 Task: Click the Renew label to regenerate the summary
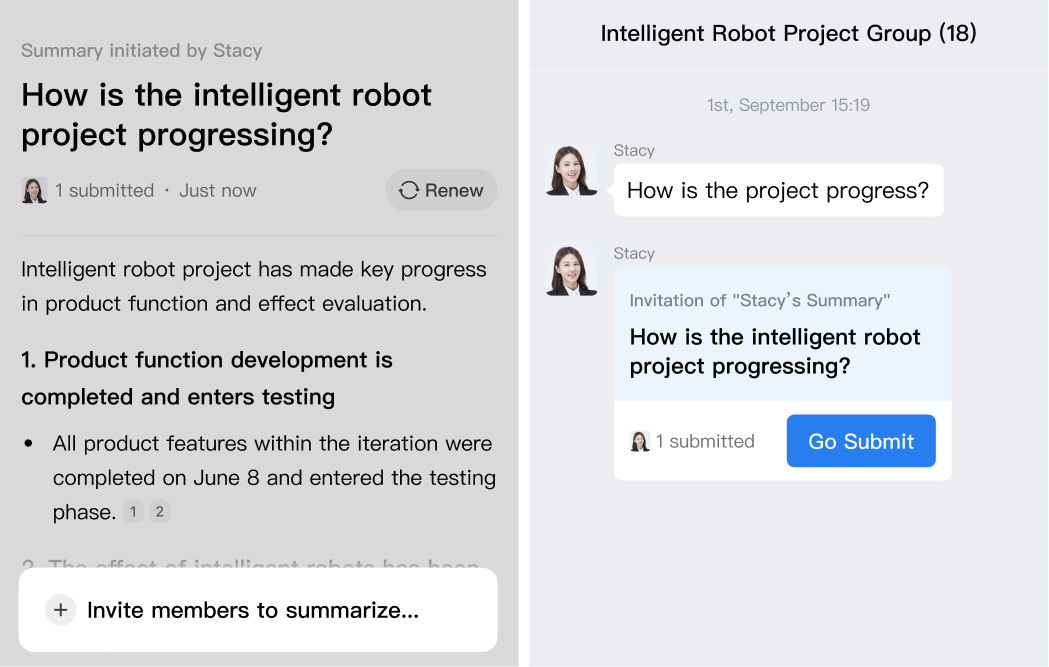(x=454, y=190)
